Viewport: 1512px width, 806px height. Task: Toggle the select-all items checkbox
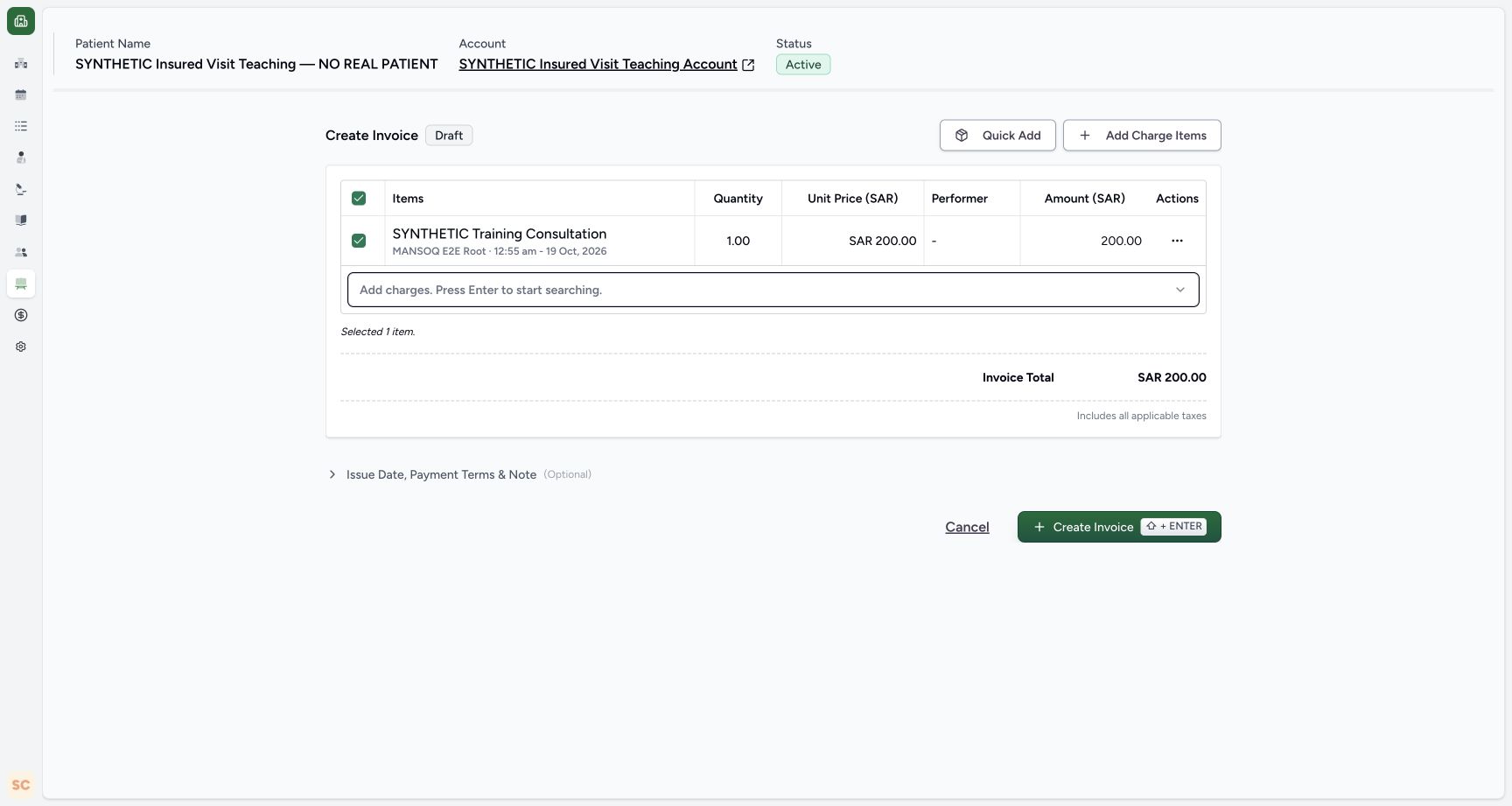[x=359, y=199]
